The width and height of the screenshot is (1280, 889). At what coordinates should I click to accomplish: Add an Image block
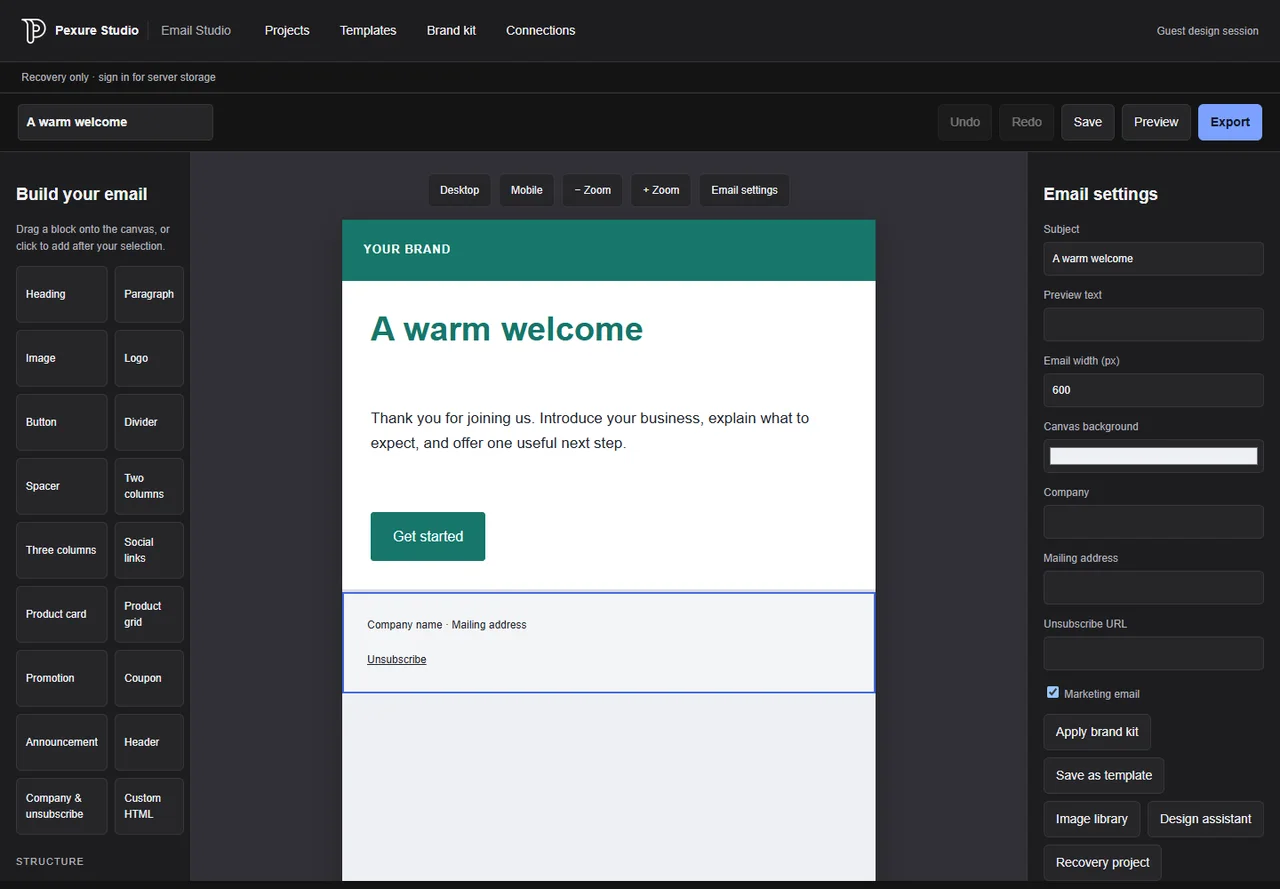point(62,358)
